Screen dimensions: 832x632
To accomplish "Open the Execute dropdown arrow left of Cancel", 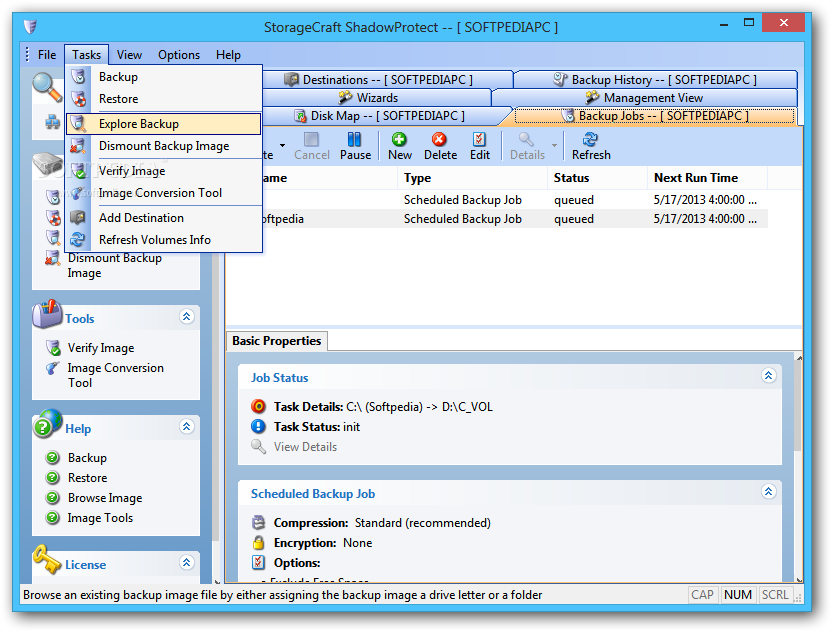I will coord(282,145).
